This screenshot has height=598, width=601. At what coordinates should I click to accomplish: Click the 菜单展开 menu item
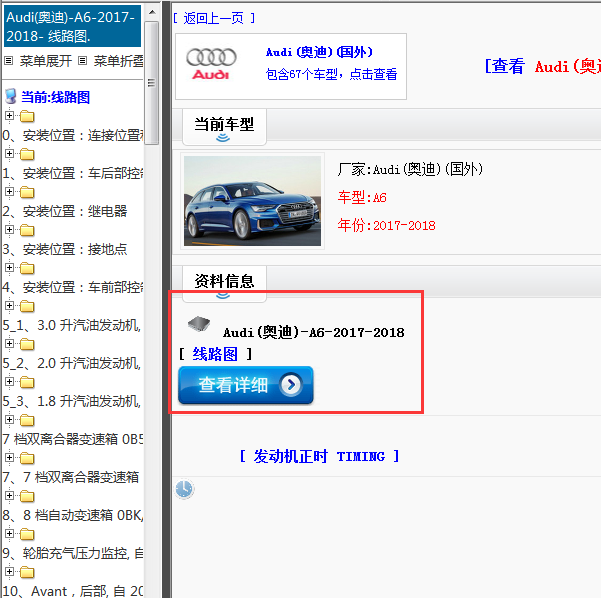point(46,61)
